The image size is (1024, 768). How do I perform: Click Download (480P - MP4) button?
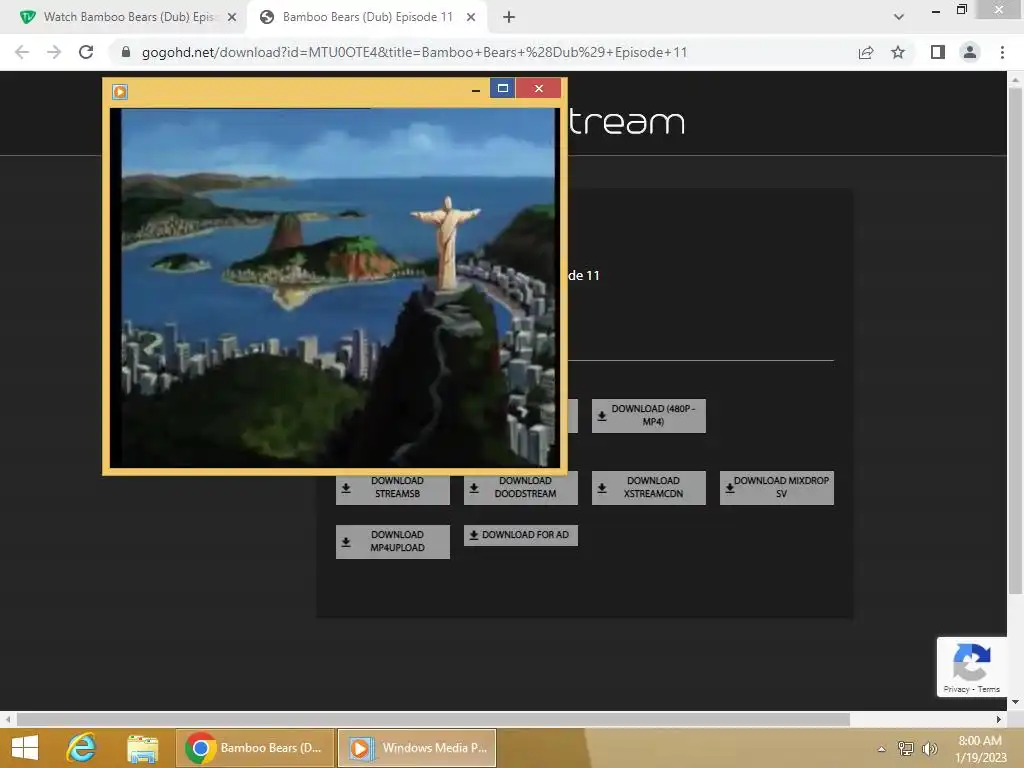648,415
